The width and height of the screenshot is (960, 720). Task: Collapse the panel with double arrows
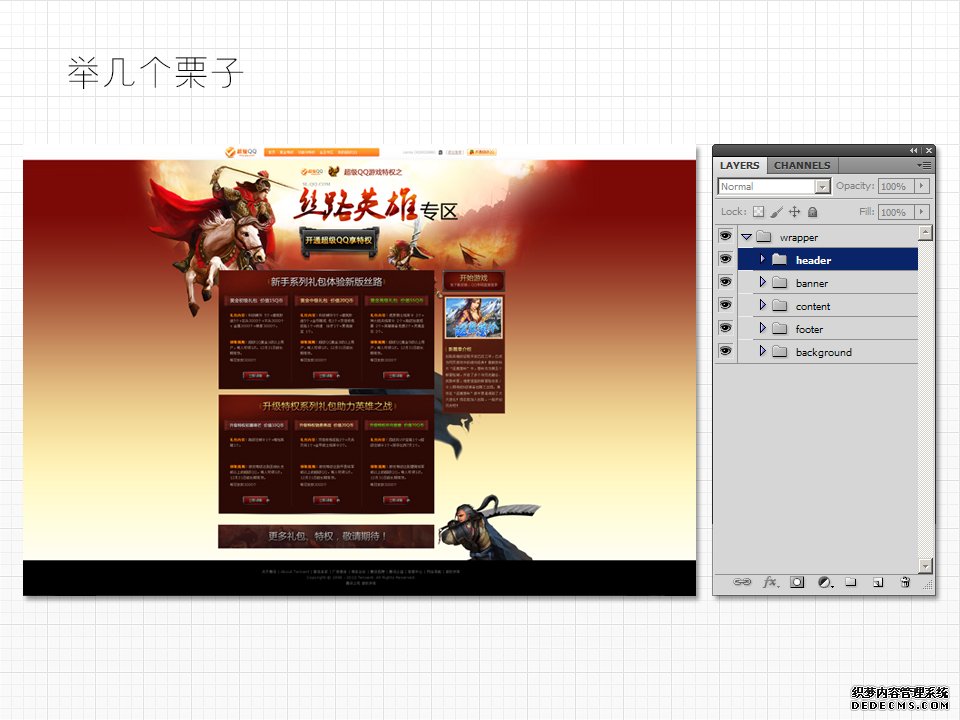point(913,151)
